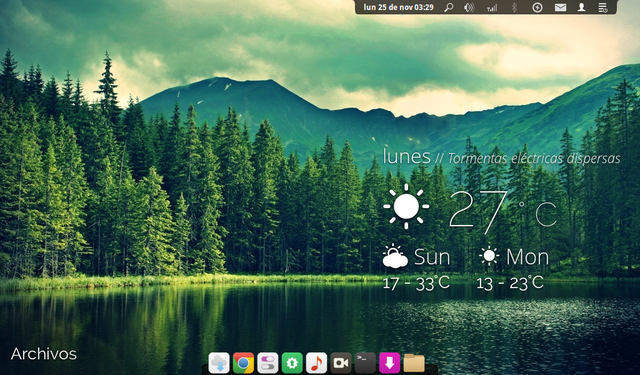The width and height of the screenshot is (640, 375).
Task: Click the Sun forecast cloudy icon
Action: pos(395,256)
